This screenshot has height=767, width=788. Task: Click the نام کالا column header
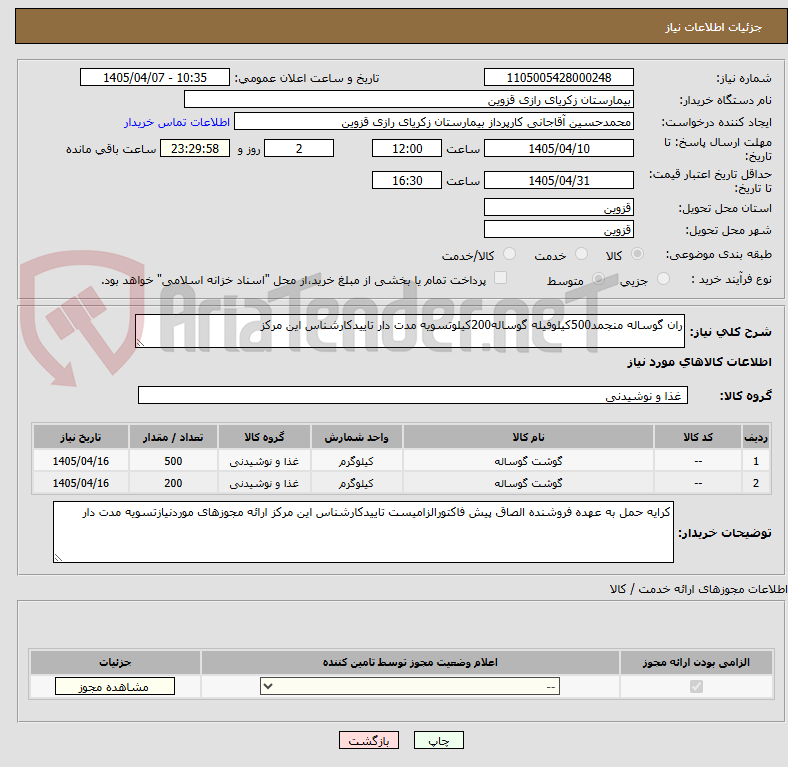528,437
